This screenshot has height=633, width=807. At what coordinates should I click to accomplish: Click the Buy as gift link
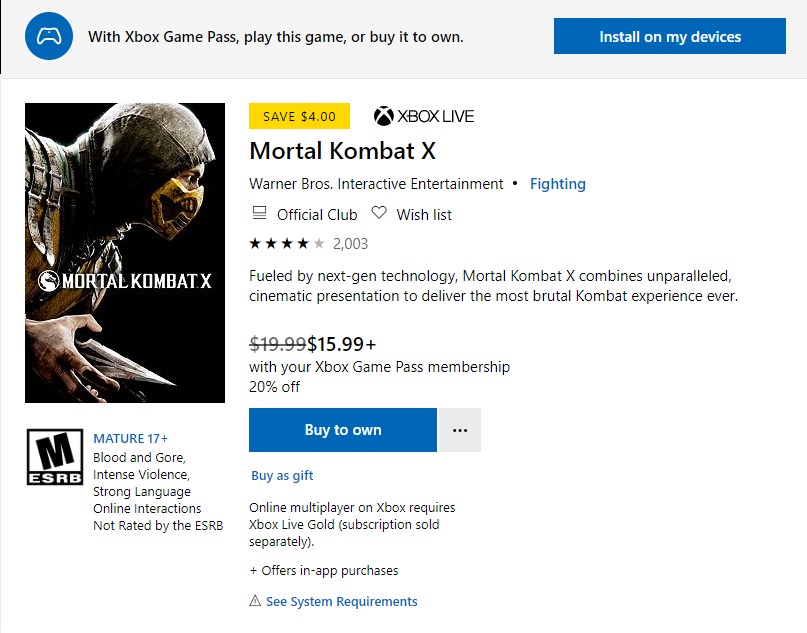point(282,476)
